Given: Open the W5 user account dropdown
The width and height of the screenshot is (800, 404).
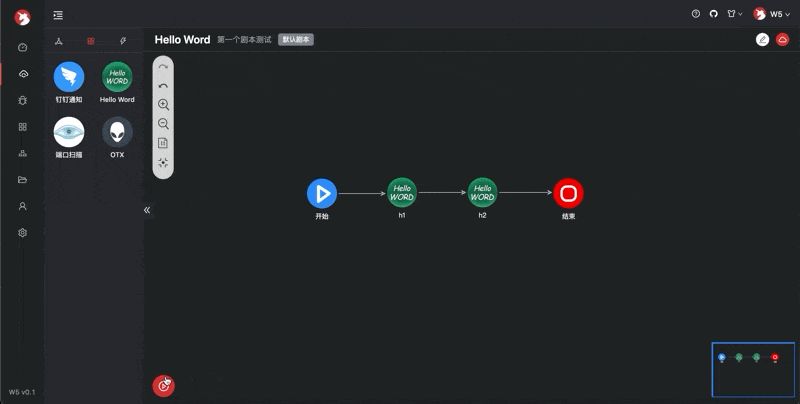Looking at the screenshot, I should [772, 14].
